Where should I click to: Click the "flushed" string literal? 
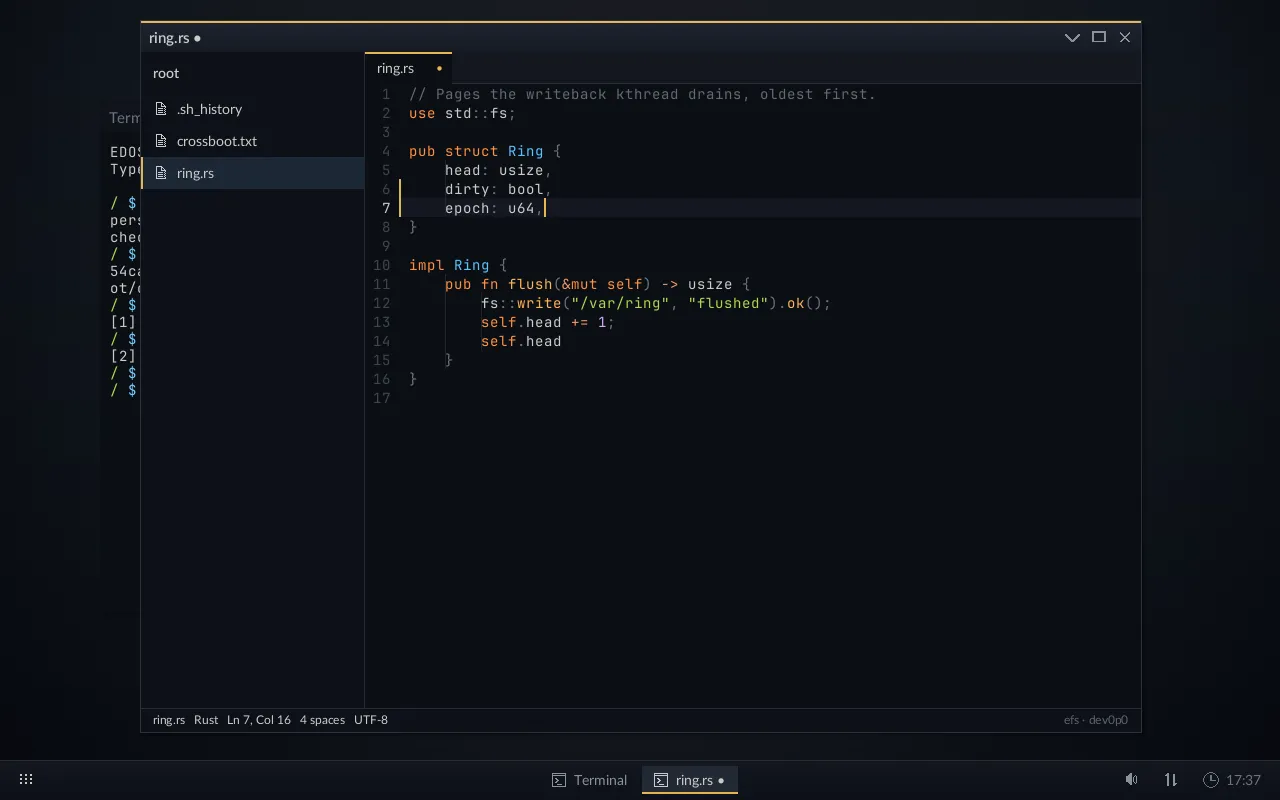pyautogui.click(x=728, y=303)
